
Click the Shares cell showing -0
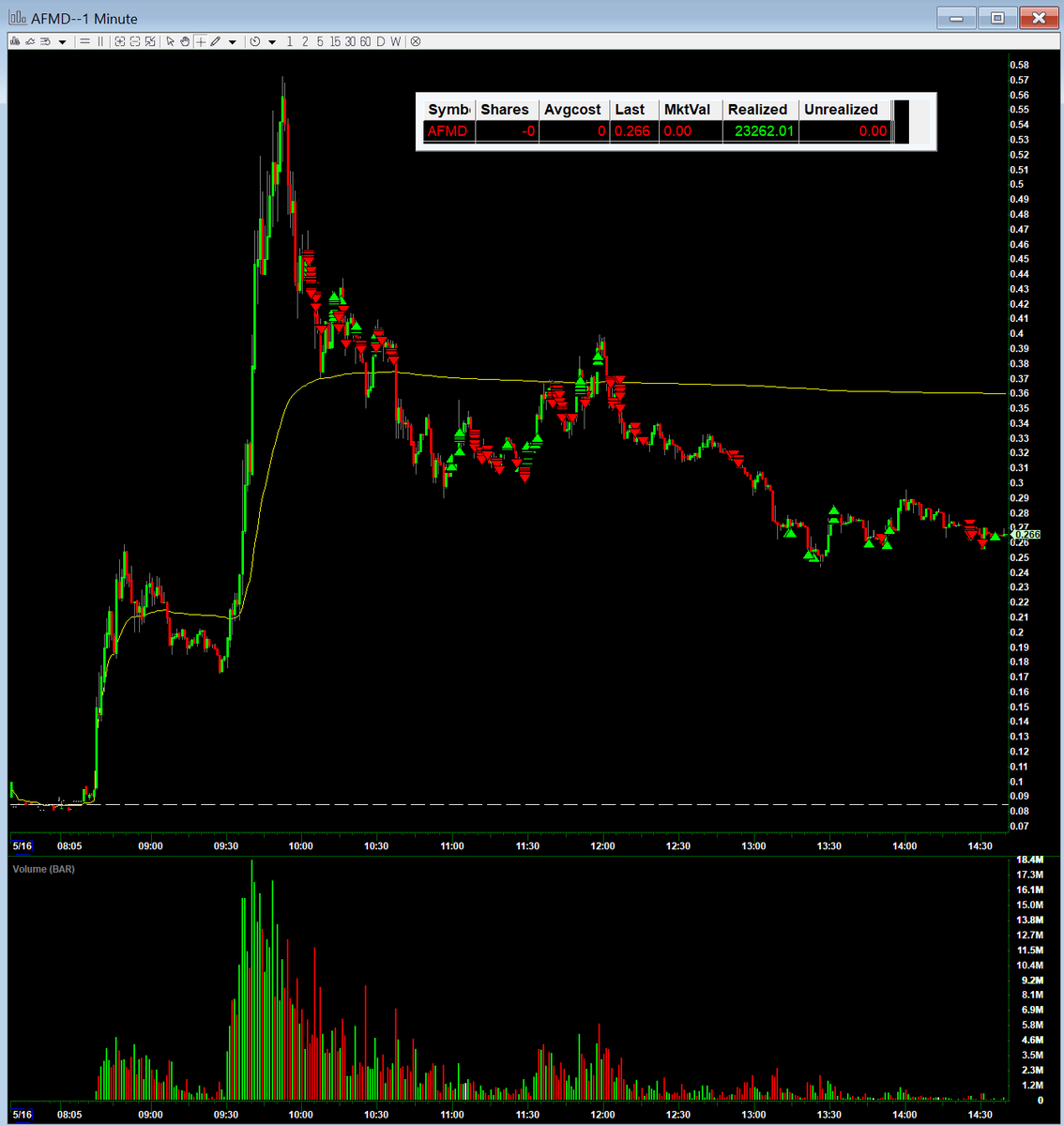click(x=507, y=131)
